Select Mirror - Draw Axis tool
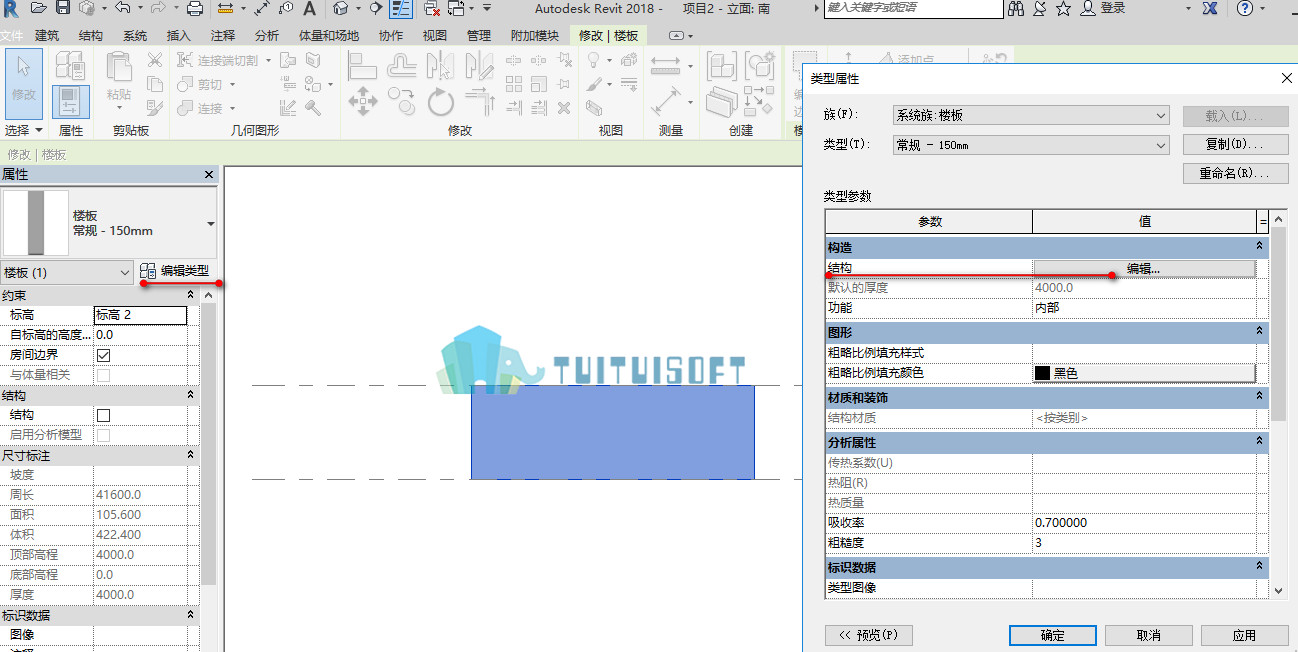 pyautogui.click(x=480, y=65)
